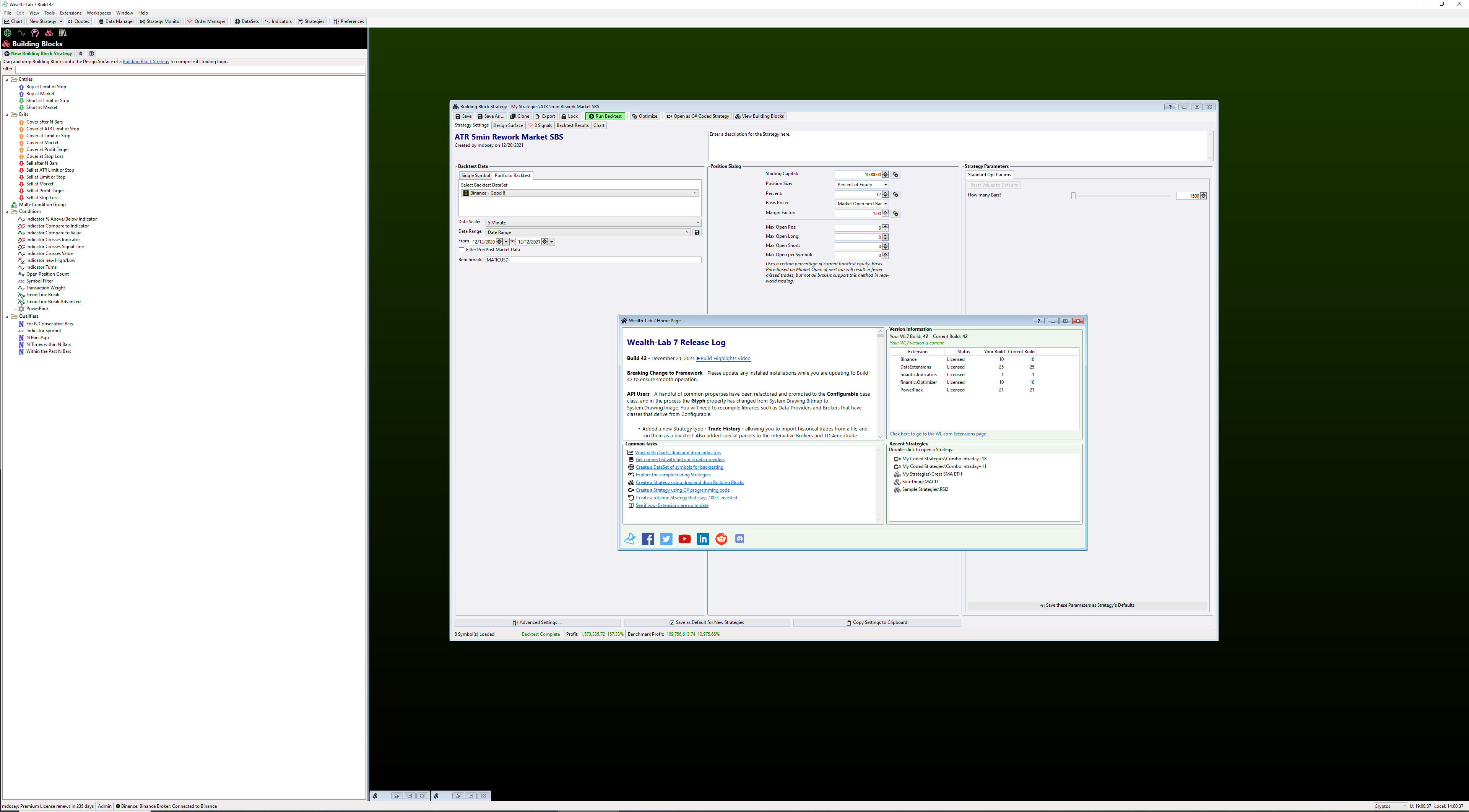
Task: Switch to the Backtest Results tab
Action: point(572,125)
